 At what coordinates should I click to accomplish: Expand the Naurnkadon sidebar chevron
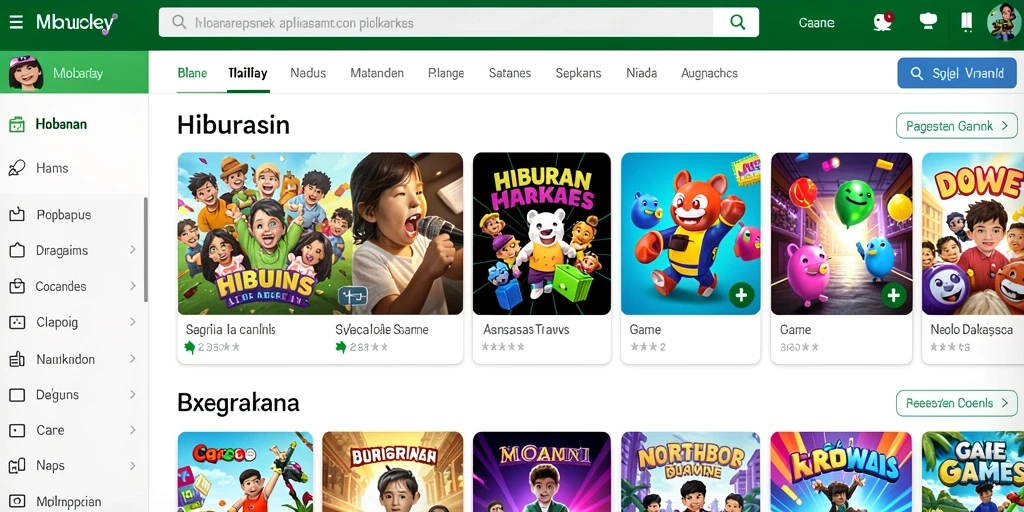click(133, 359)
